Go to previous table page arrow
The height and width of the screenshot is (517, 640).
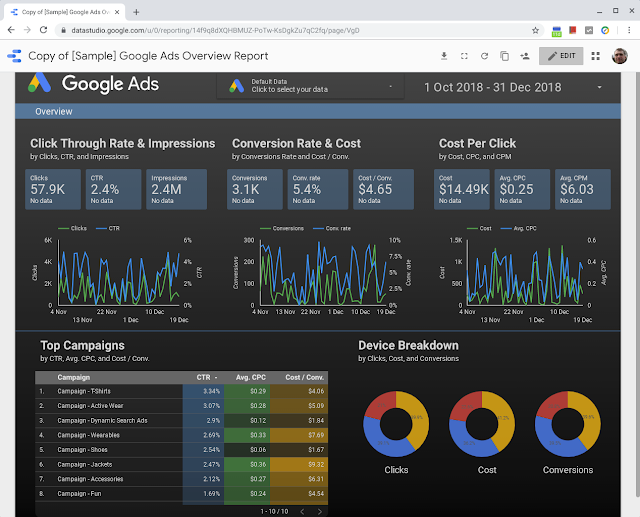302,511
